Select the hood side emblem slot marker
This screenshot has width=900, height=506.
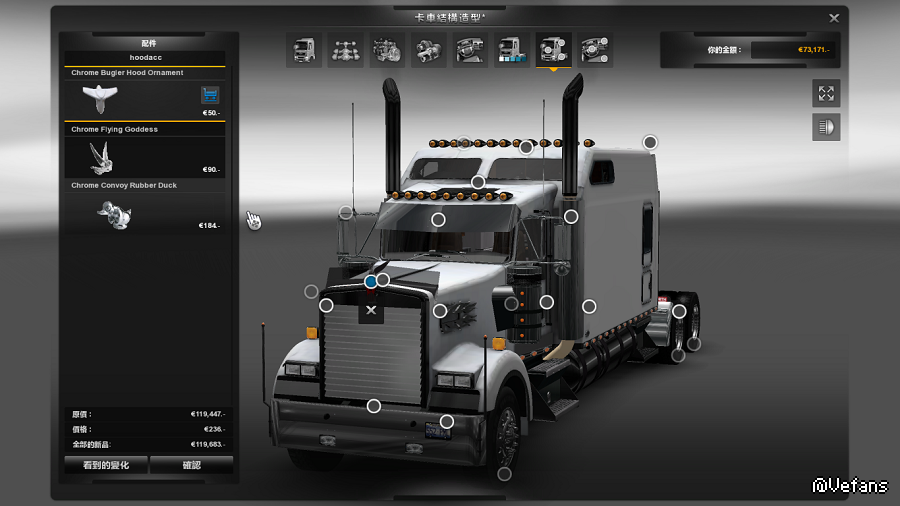coord(440,311)
